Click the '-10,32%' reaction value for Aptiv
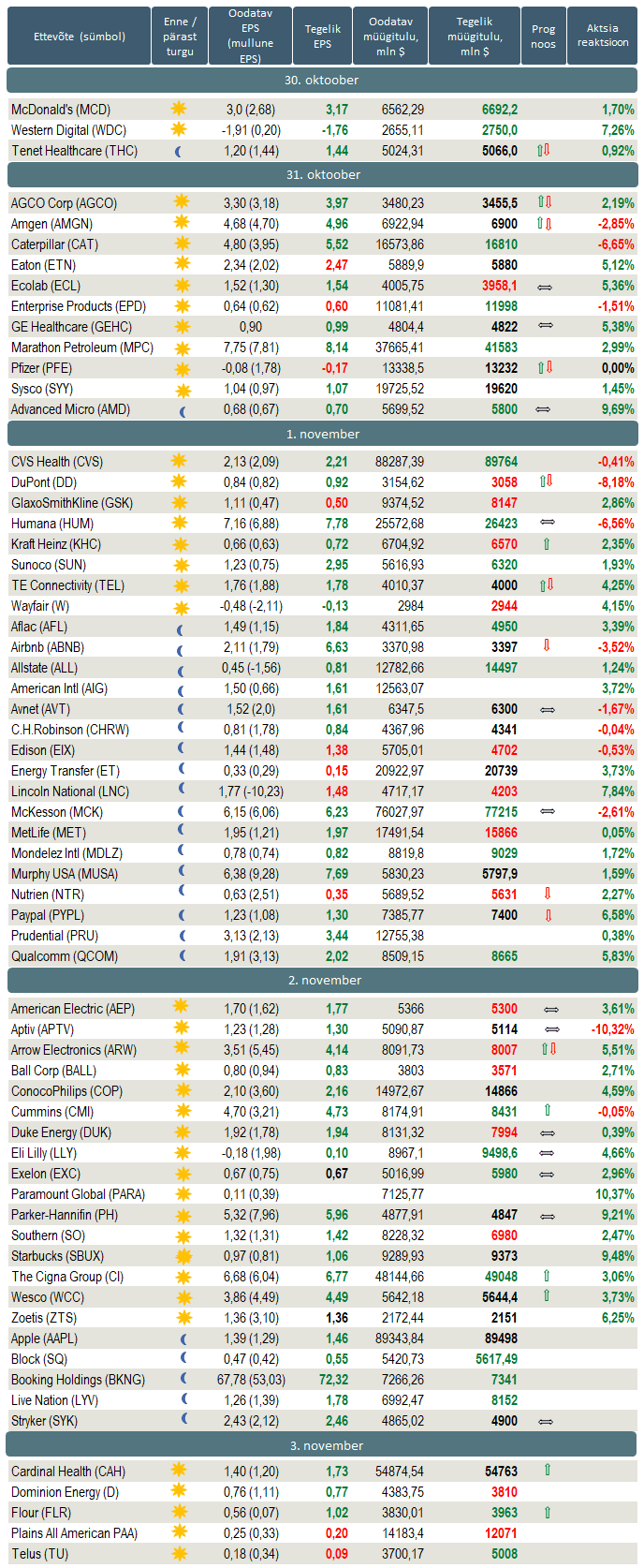This screenshot has width=644, height=1568. point(612,1029)
